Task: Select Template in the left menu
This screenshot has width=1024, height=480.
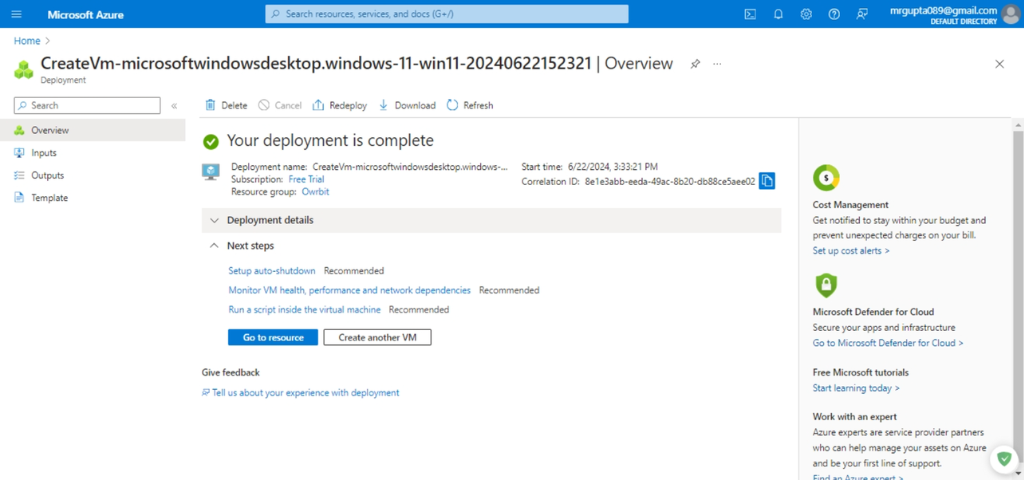Action: pos(49,198)
